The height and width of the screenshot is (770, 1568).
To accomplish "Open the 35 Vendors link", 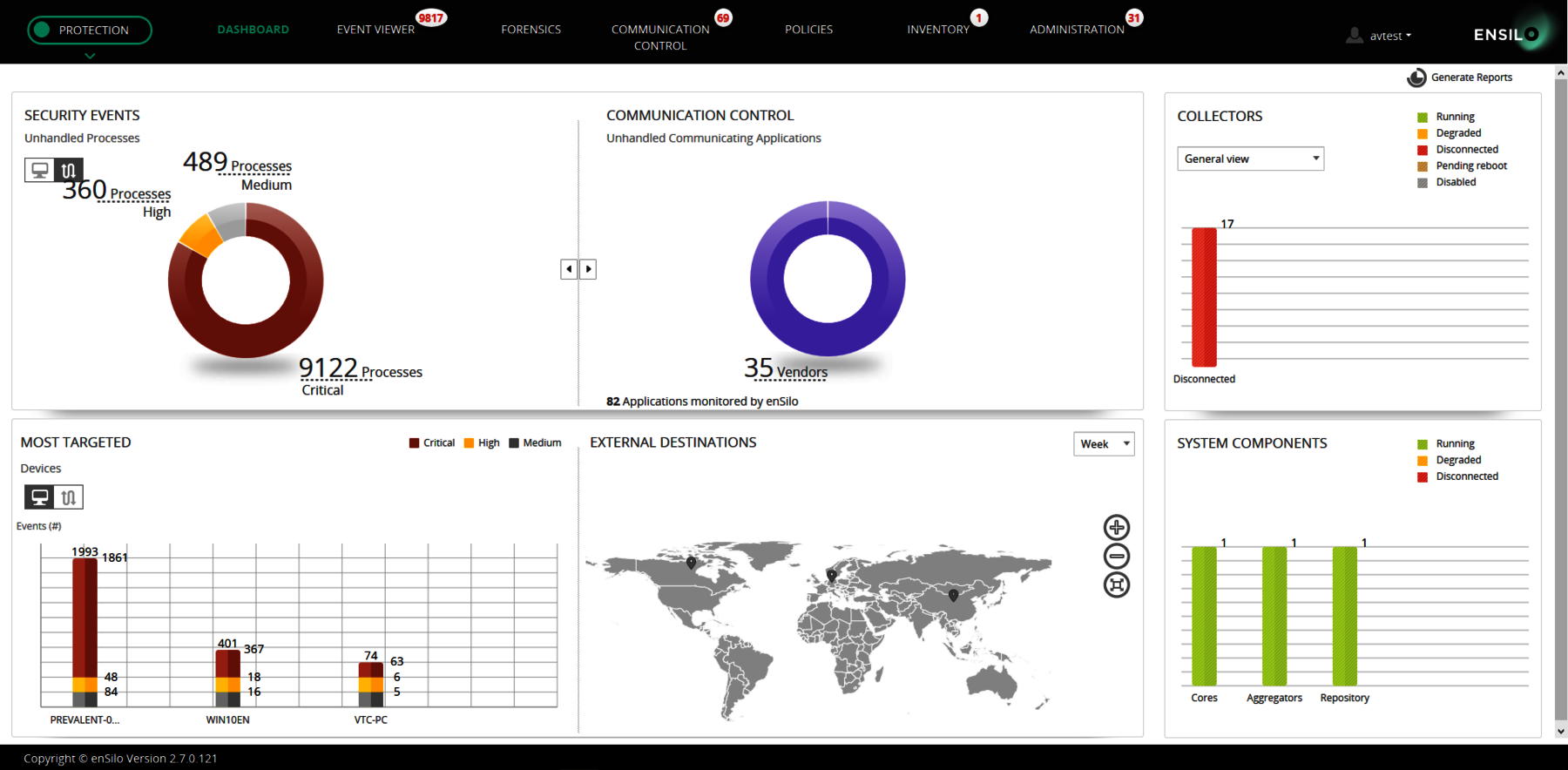I will click(786, 370).
